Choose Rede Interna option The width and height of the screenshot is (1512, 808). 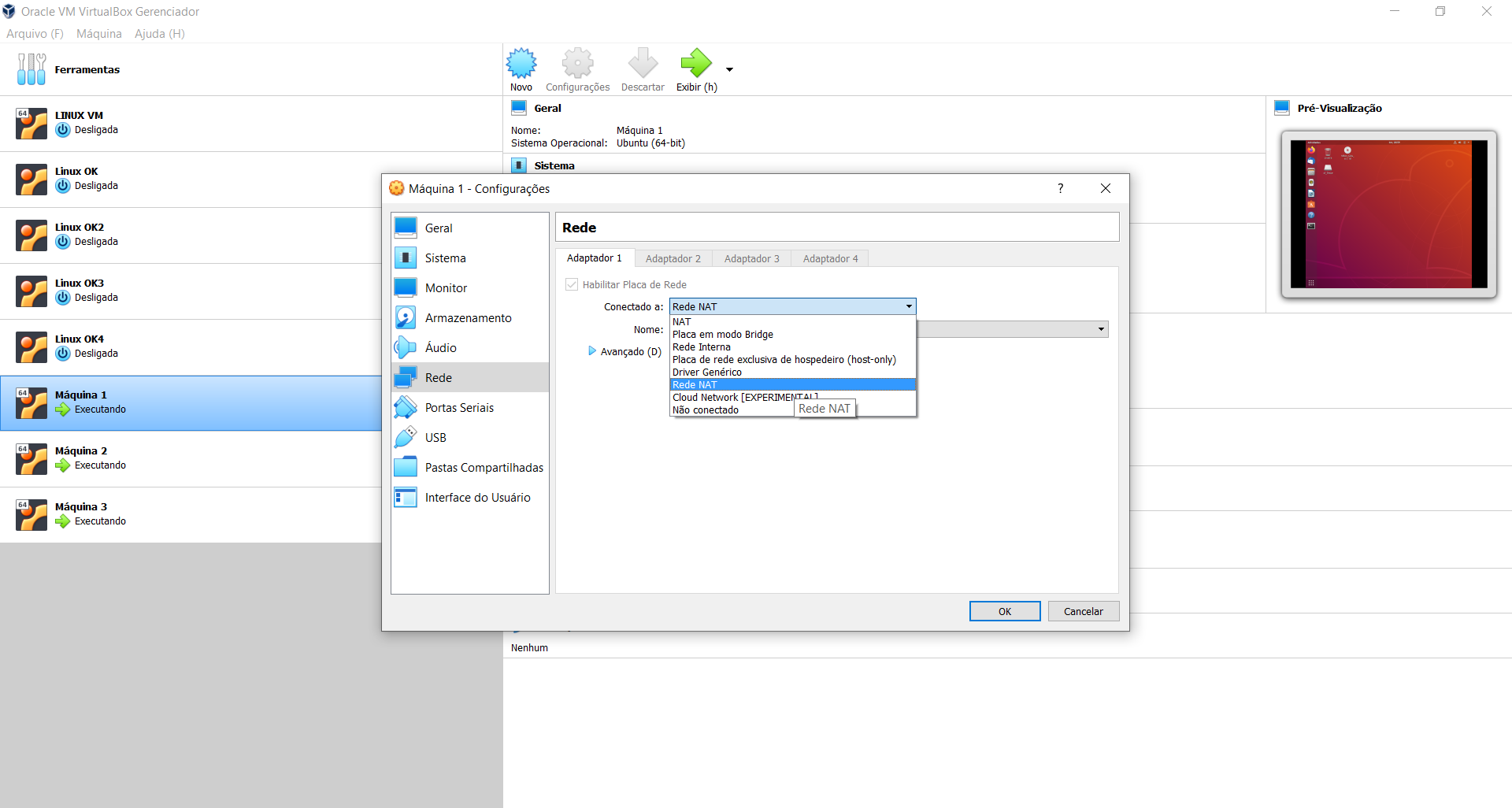point(792,347)
